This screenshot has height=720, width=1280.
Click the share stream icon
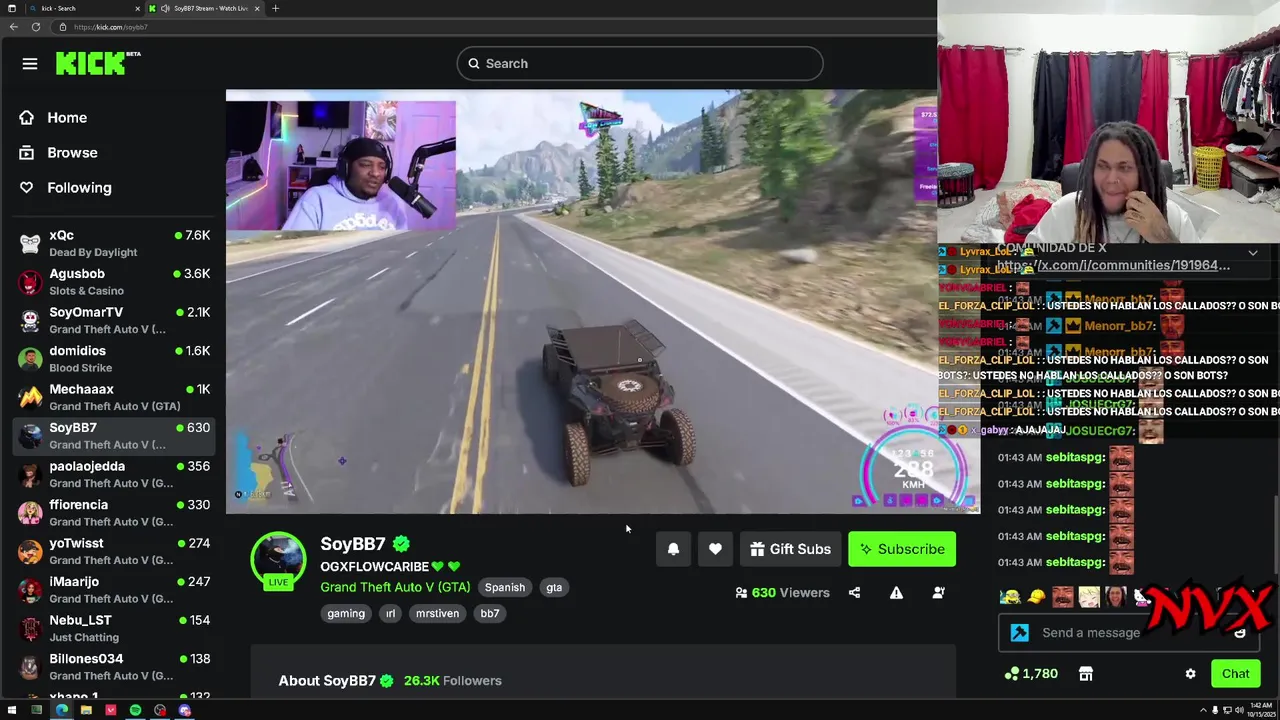[854, 593]
